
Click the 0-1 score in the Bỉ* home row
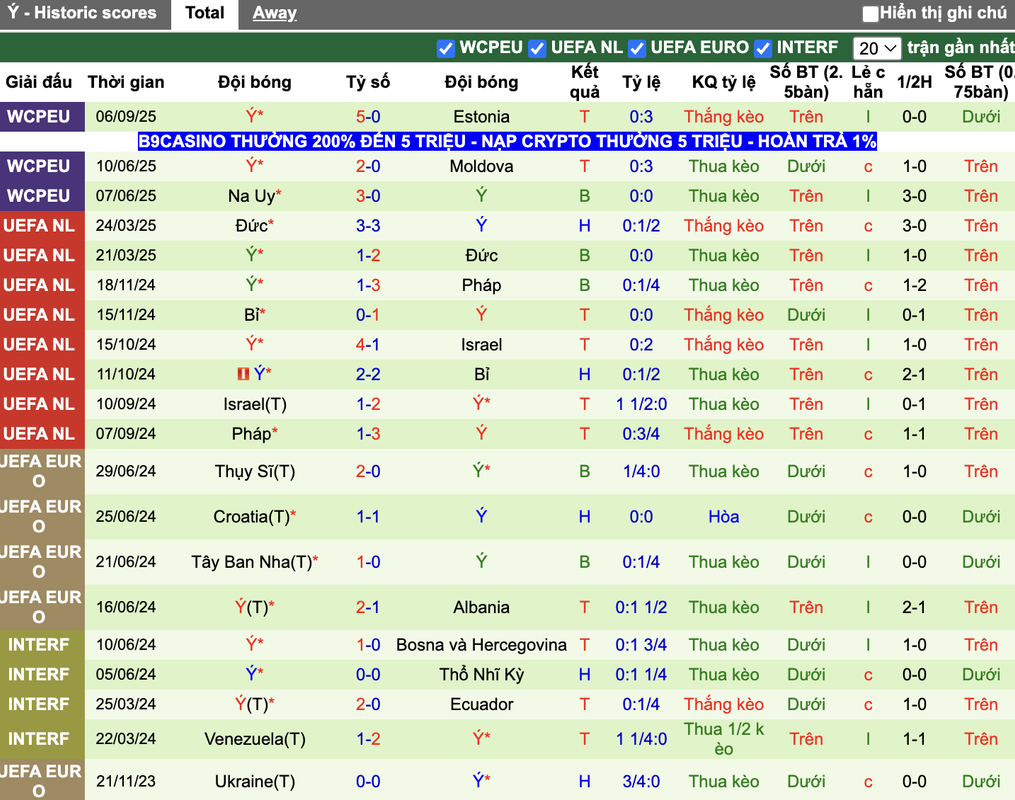click(x=368, y=315)
